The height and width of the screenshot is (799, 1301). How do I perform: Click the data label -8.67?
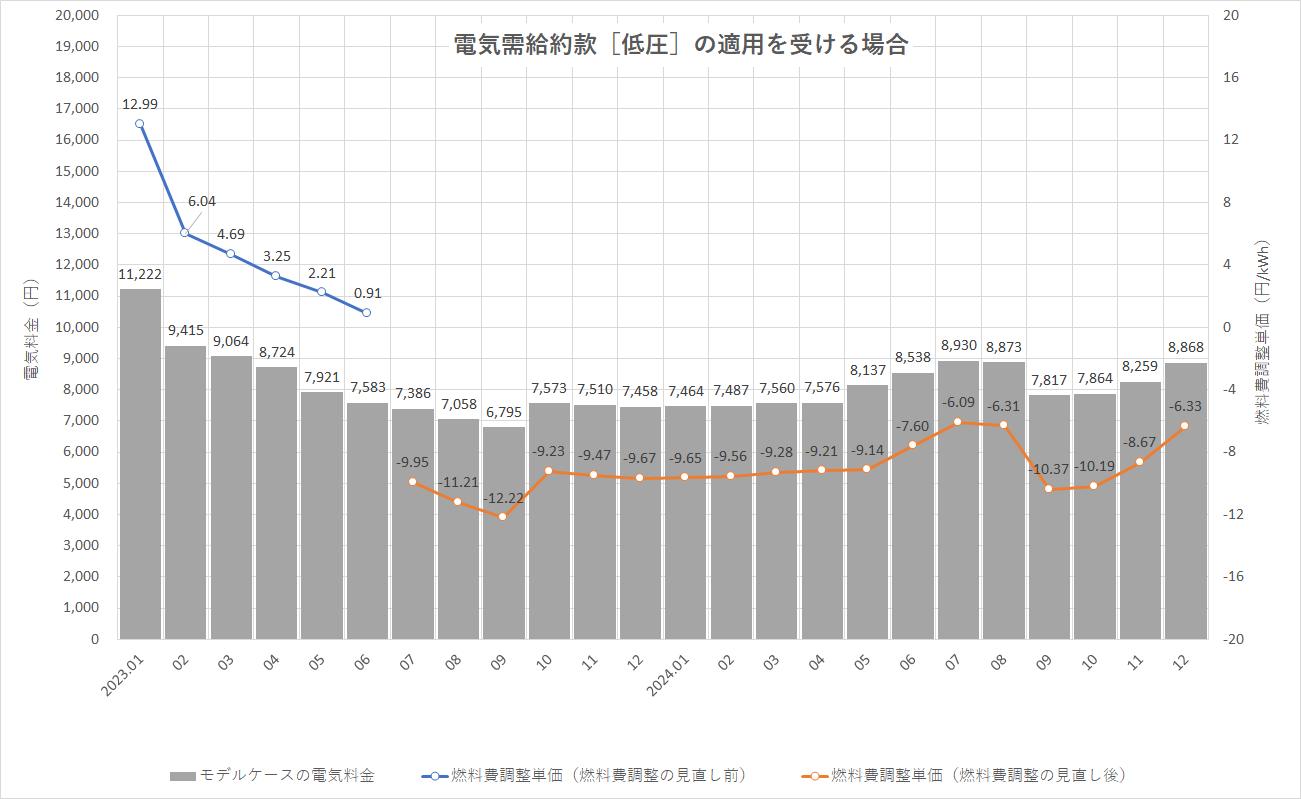click(x=1139, y=441)
